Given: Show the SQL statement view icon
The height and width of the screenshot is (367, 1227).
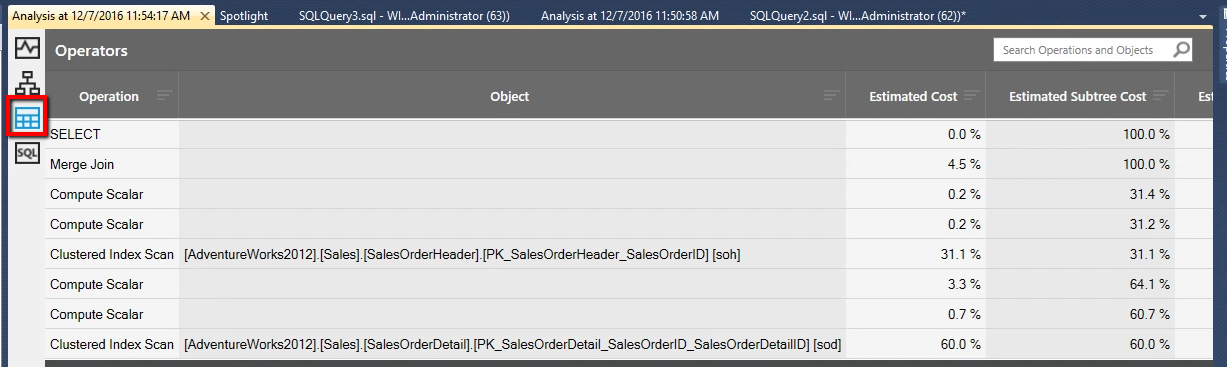Looking at the screenshot, I should [28, 152].
